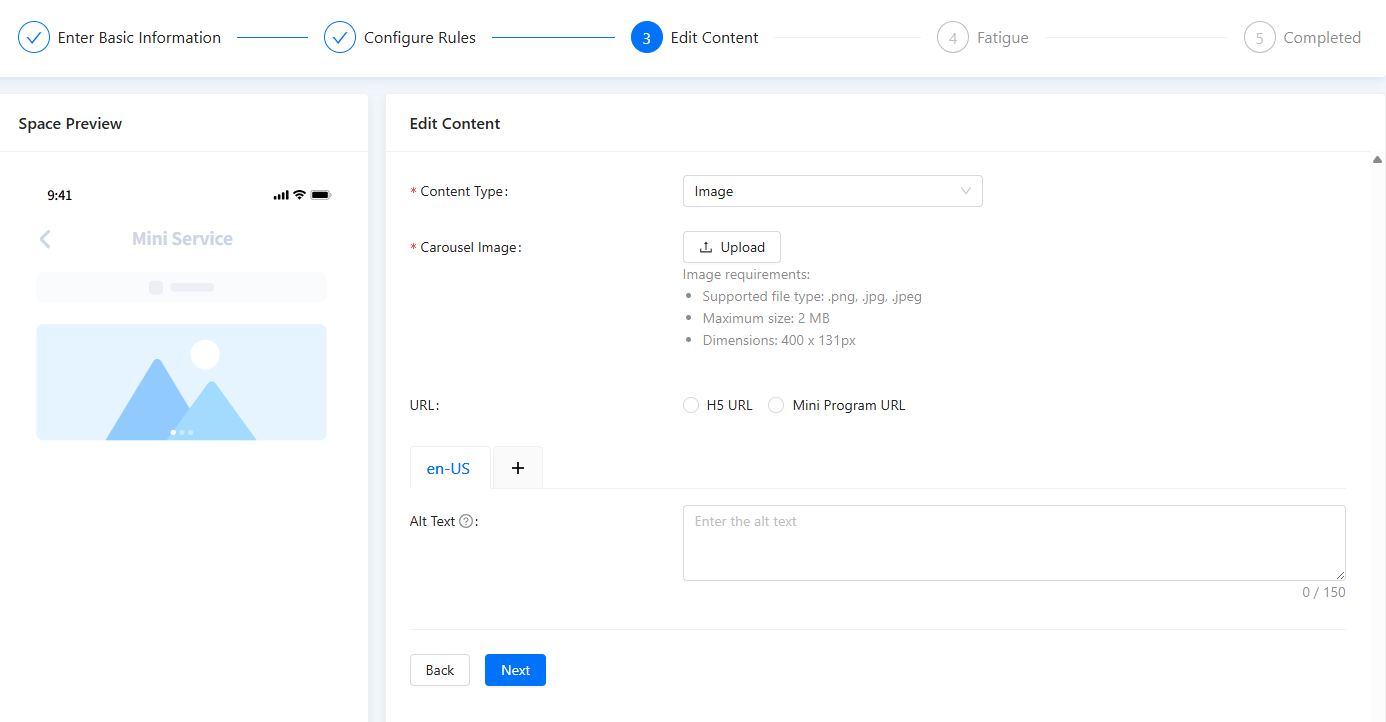1386x722 pixels.
Task: Click the Wi-Fi icon in phone preview
Action: pos(299,195)
